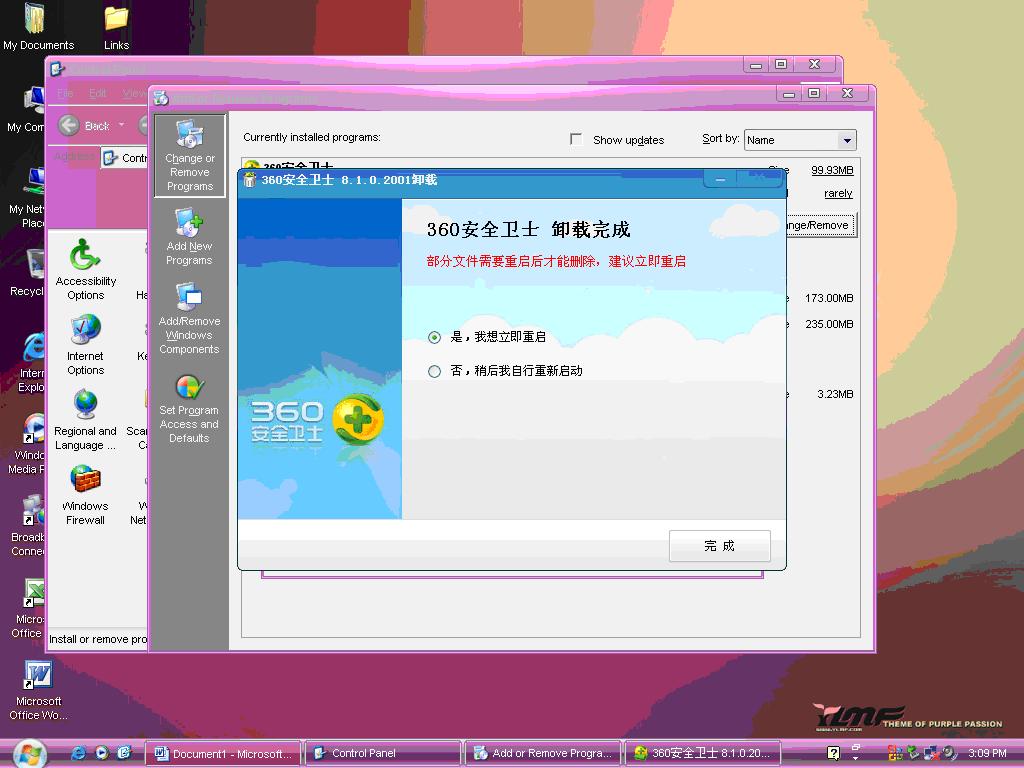Click the 3.23MB size entry
Screen dimensions: 1024x768
coord(835,394)
